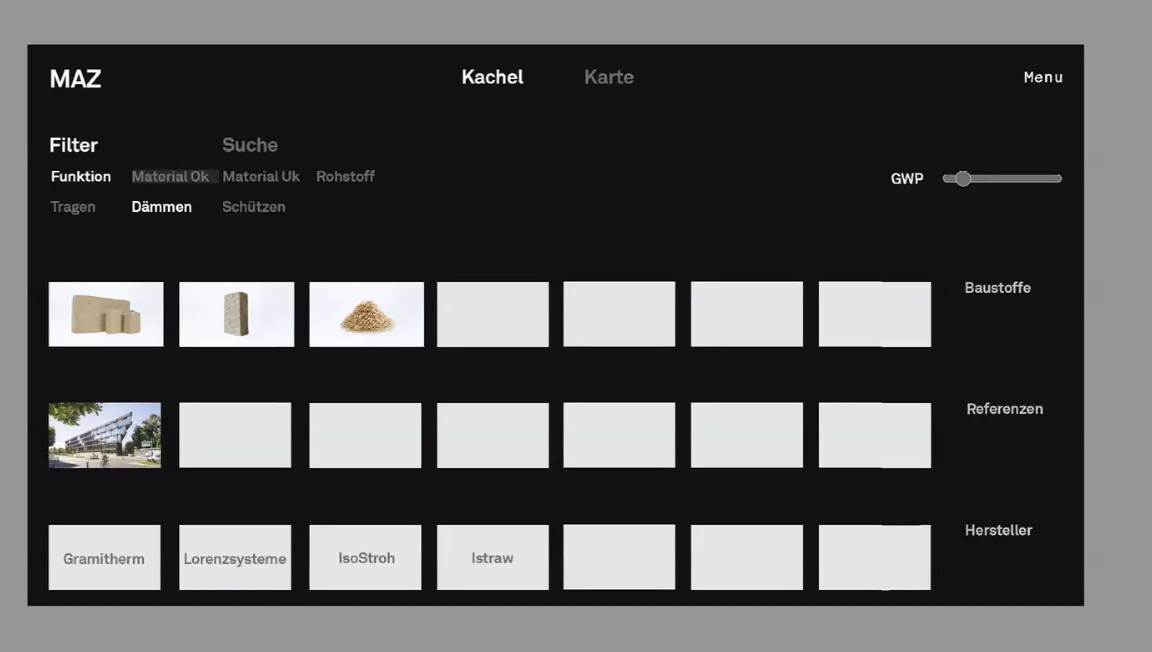Toggle the Tragen filter option
The image size is (1152, 652).
click(73, 207)
